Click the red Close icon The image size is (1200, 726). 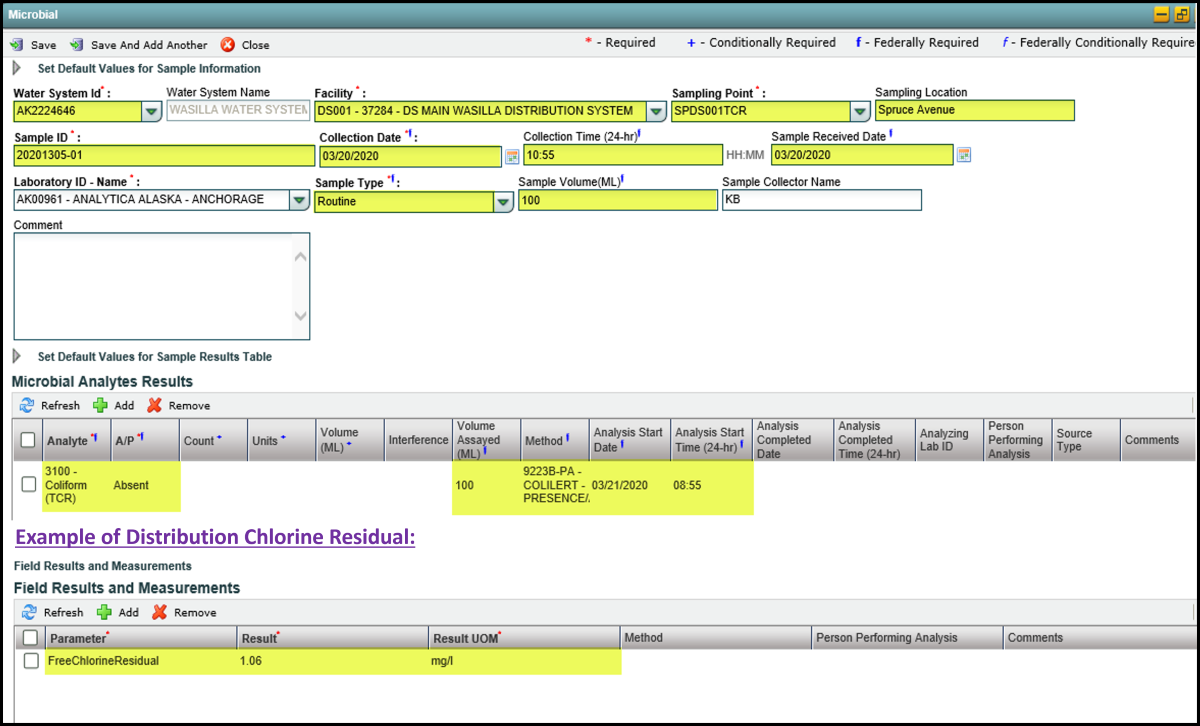[228, 45]
